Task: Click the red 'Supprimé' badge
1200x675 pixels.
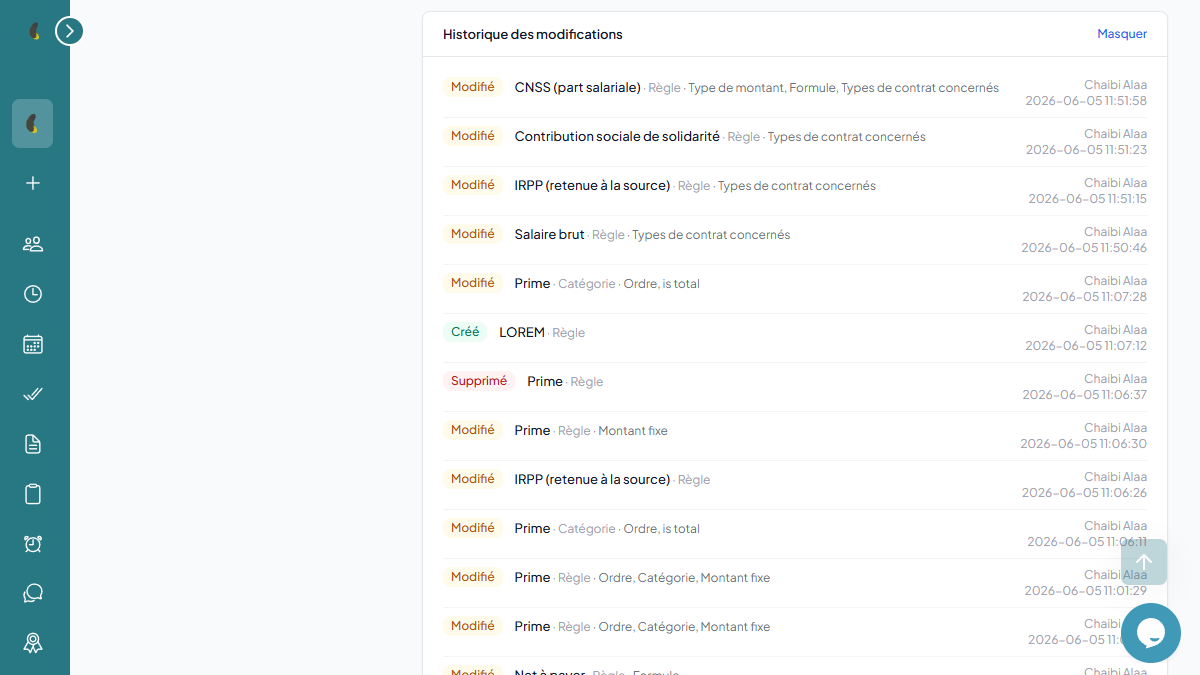Action: (x=479, y=381)
